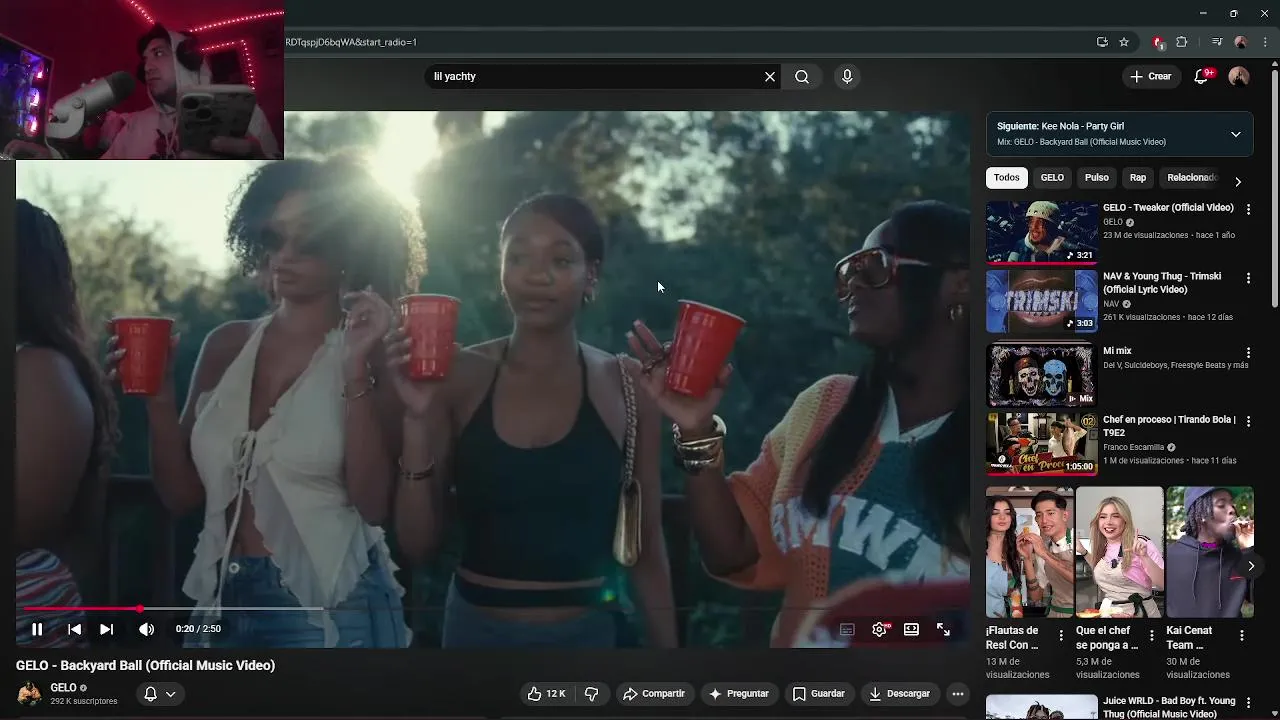
Task: Dislike the video with thumbs down
Action: pos(591,693)
